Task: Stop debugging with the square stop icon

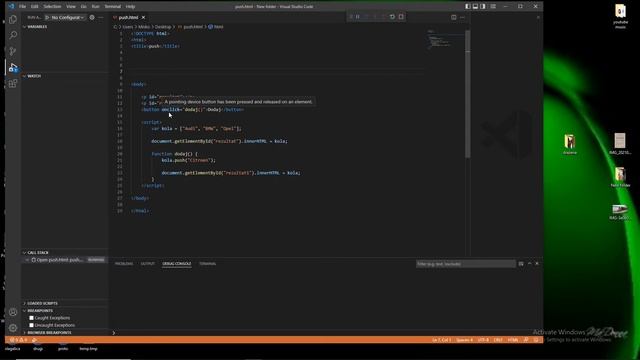Action: click(x=401, y=17)
